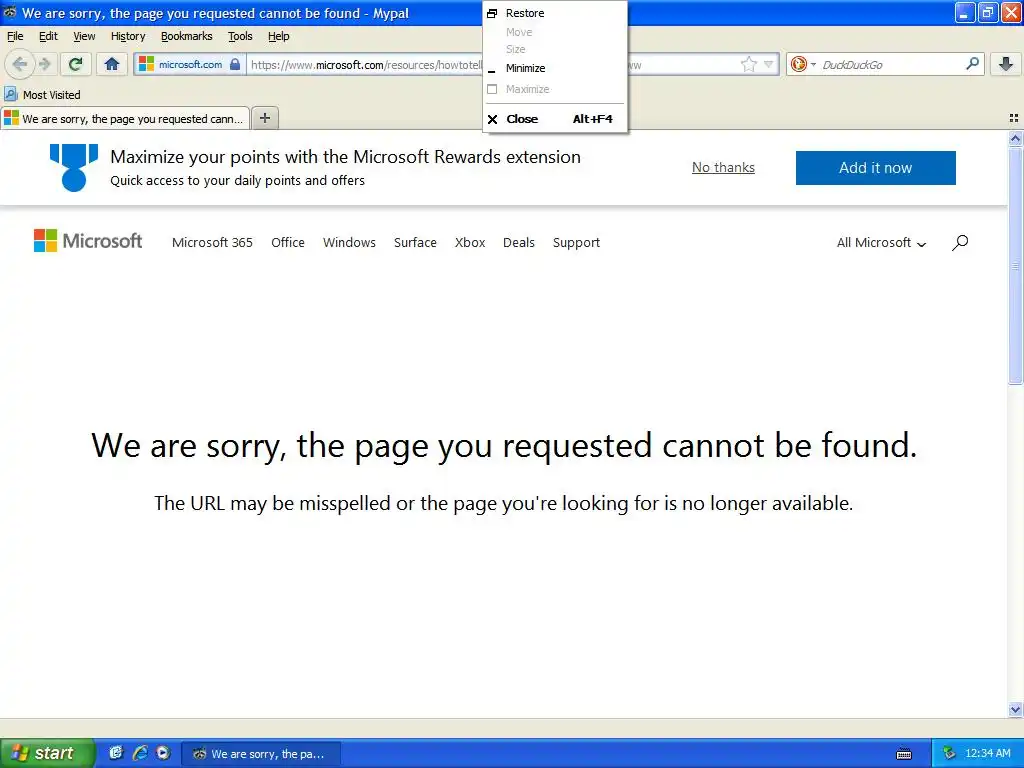Launch Internet Explorer from quick launch
The height and width of the screenshot is (768, 1024).
140,753
